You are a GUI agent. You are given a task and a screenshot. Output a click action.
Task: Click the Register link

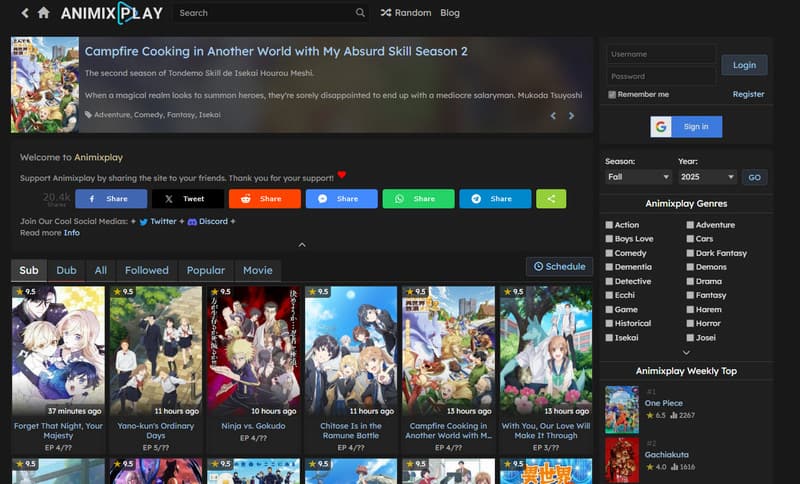pyautogui.click(x=748, y=94)
